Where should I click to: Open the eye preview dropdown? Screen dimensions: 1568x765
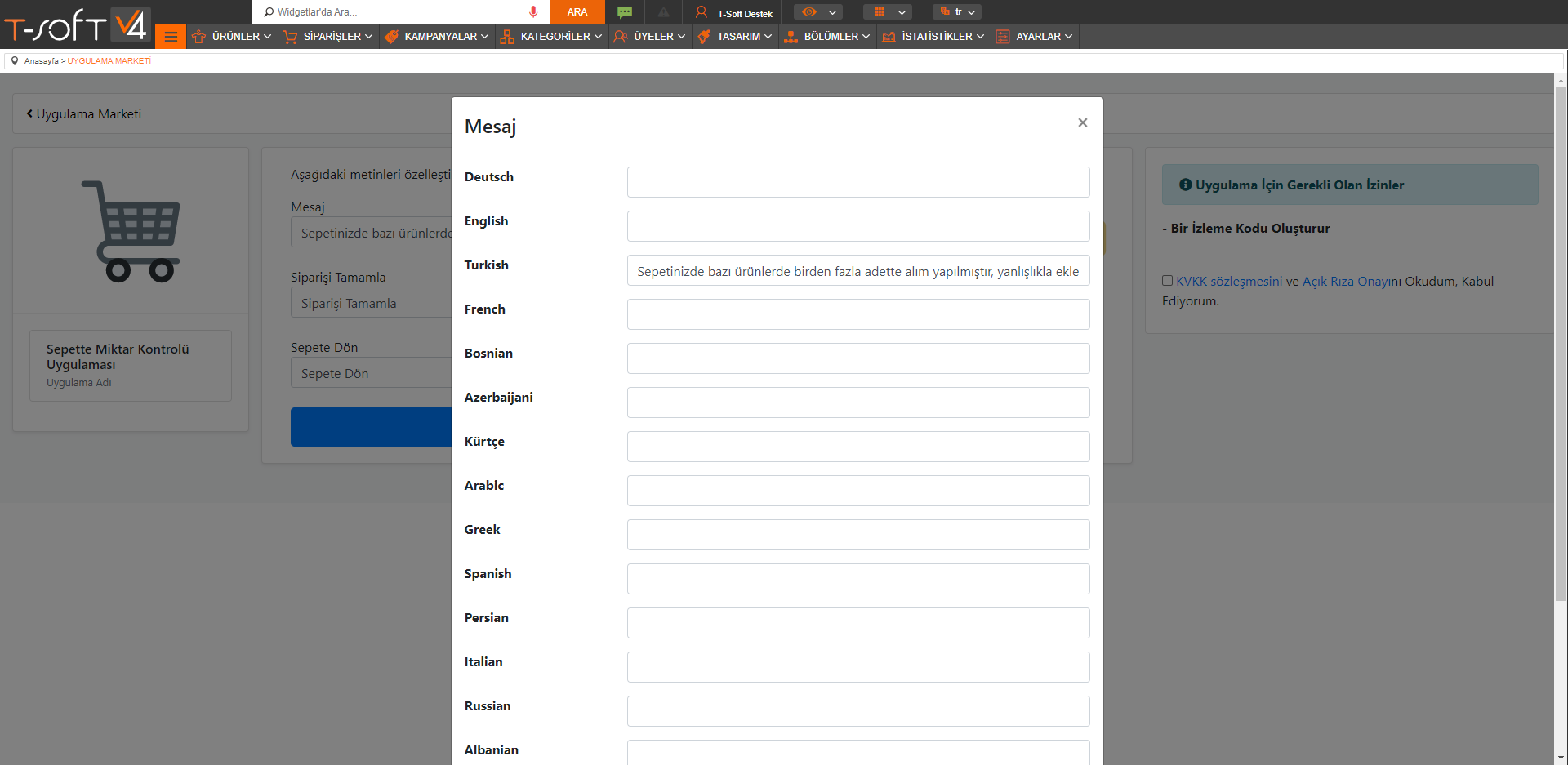click(x=818, y=12)
